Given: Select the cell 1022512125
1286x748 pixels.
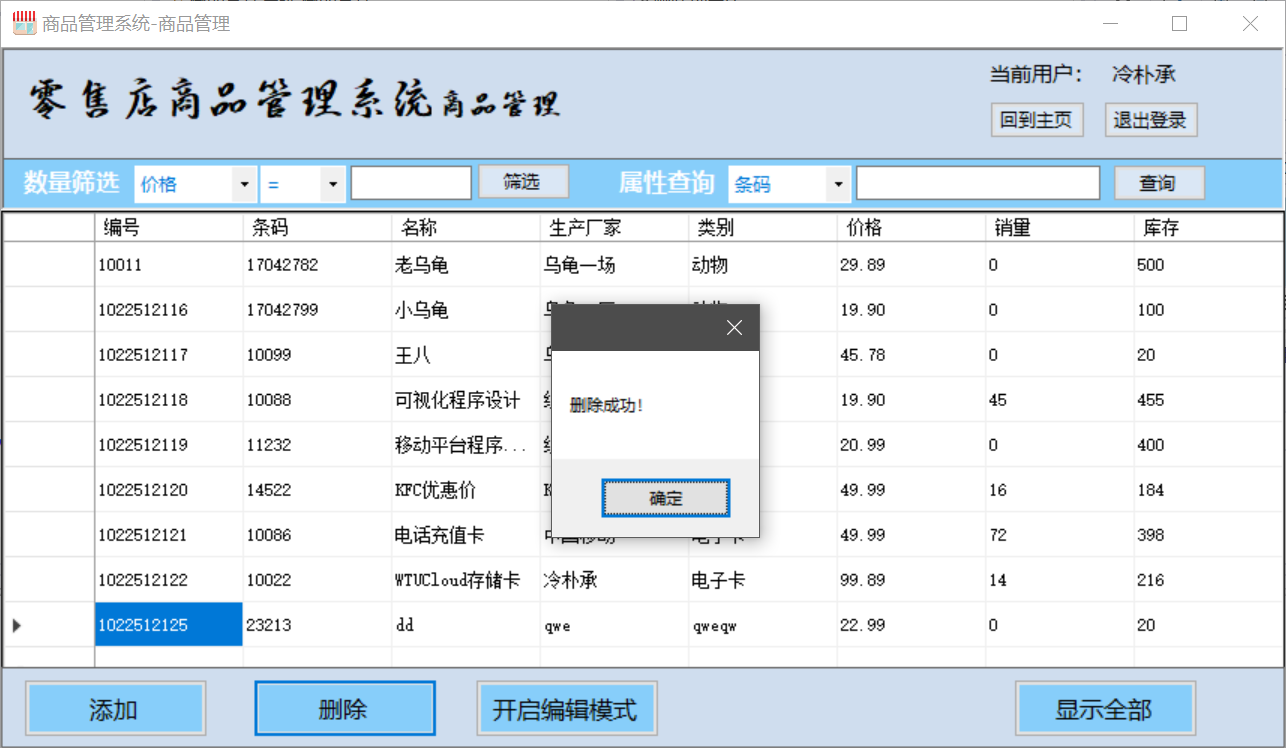Looking at the screenshot, I should pyautogui.click(x=169, y=625).
